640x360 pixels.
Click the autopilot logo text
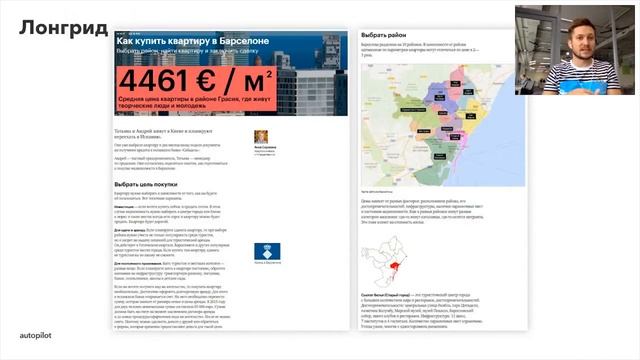click(36, 336)
